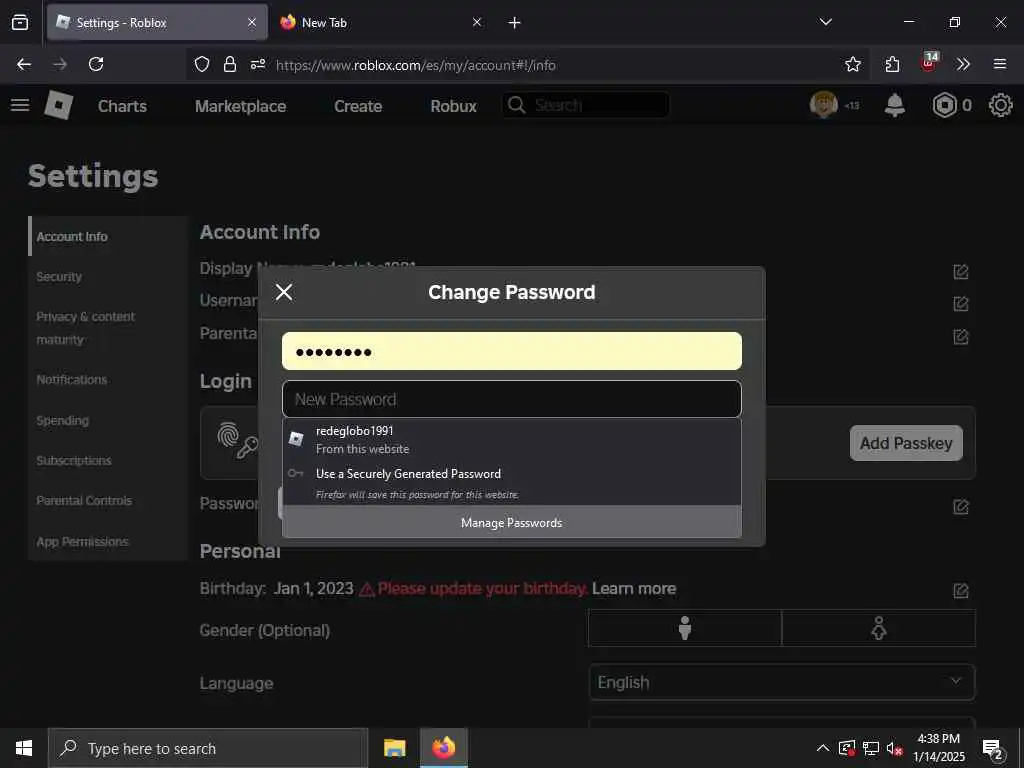This screenshot has height=768, width=1024.
Task: Close the New Tab tab
Action: point(477,22)
